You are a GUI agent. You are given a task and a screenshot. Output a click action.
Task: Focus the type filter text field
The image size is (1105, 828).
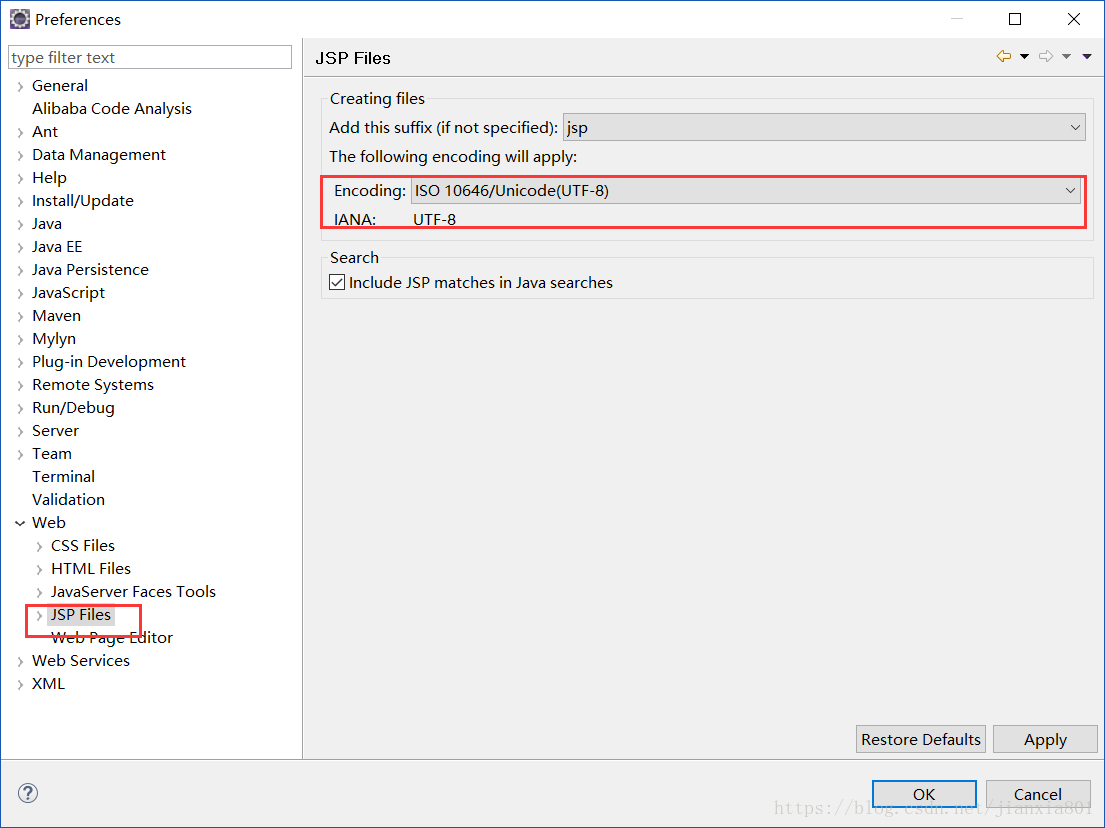click(x=150, y=57)
